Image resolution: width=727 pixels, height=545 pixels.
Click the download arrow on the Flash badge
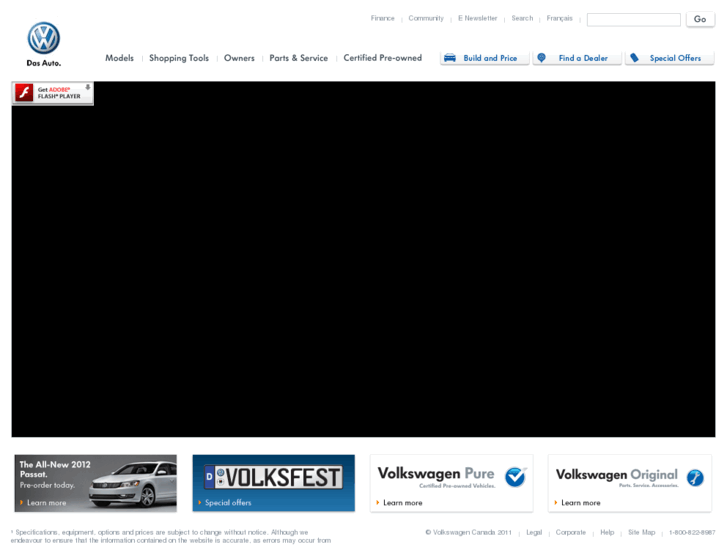click(88, 87)
